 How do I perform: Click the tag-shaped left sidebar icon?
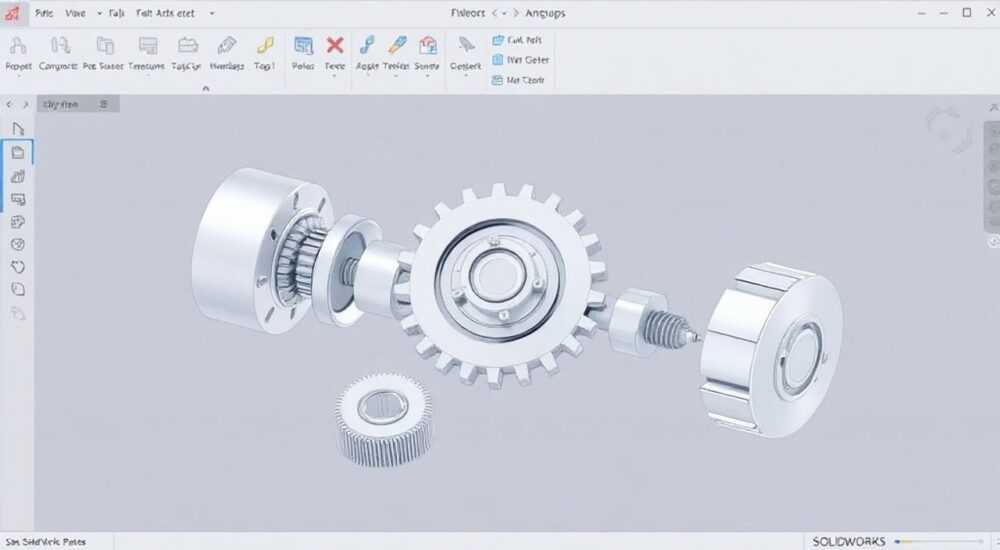18,267
